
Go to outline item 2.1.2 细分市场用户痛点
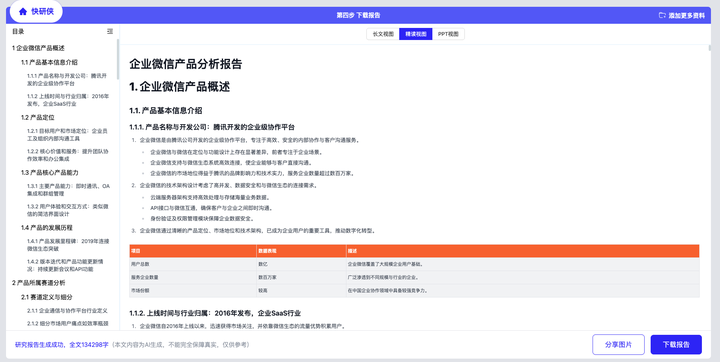click(68, 323)
